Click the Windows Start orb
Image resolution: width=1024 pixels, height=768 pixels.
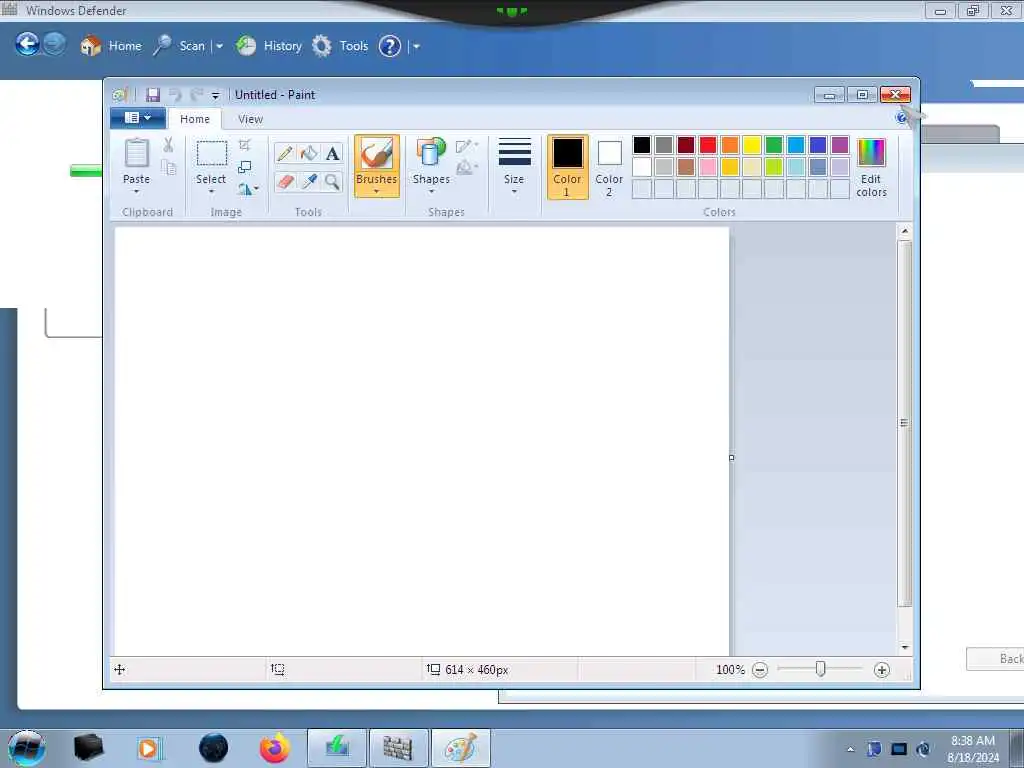27,748
